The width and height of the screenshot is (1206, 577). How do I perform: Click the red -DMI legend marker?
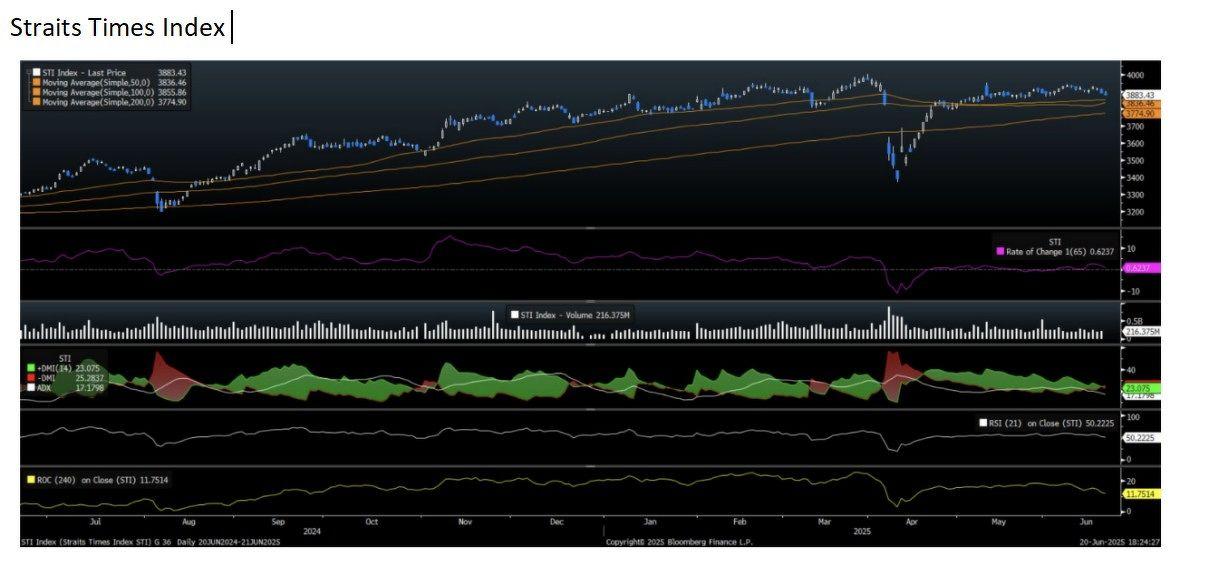point(31,378)
